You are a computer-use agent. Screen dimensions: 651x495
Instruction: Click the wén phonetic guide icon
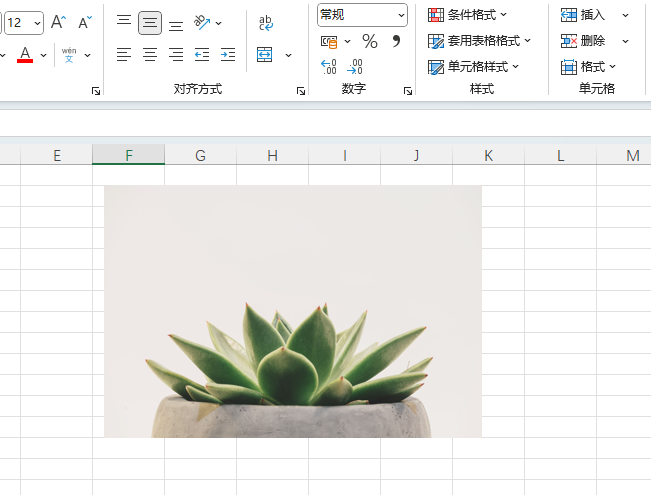(x=69, y=55)
